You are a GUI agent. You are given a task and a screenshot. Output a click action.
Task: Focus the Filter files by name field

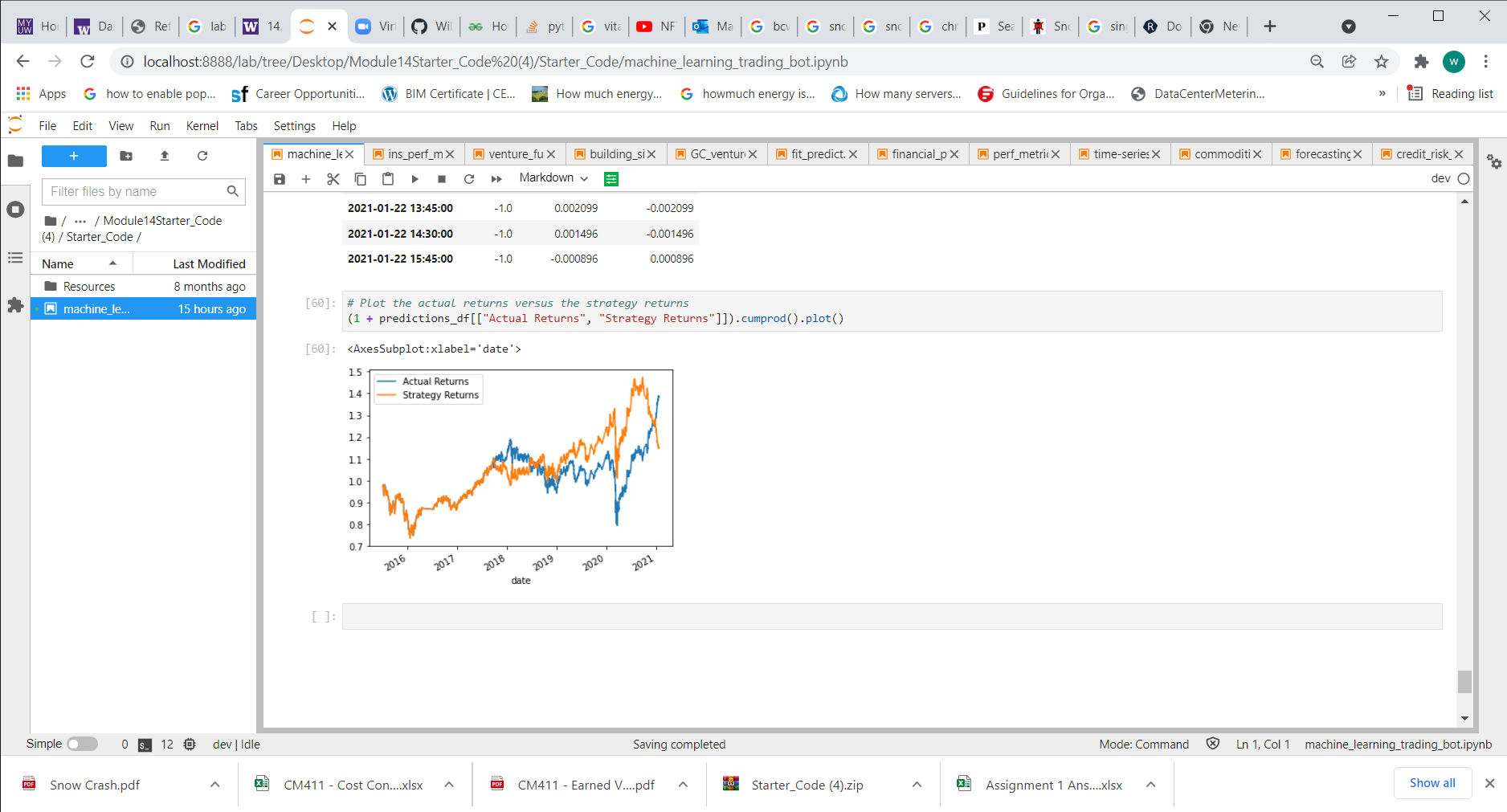click(143, 191)
